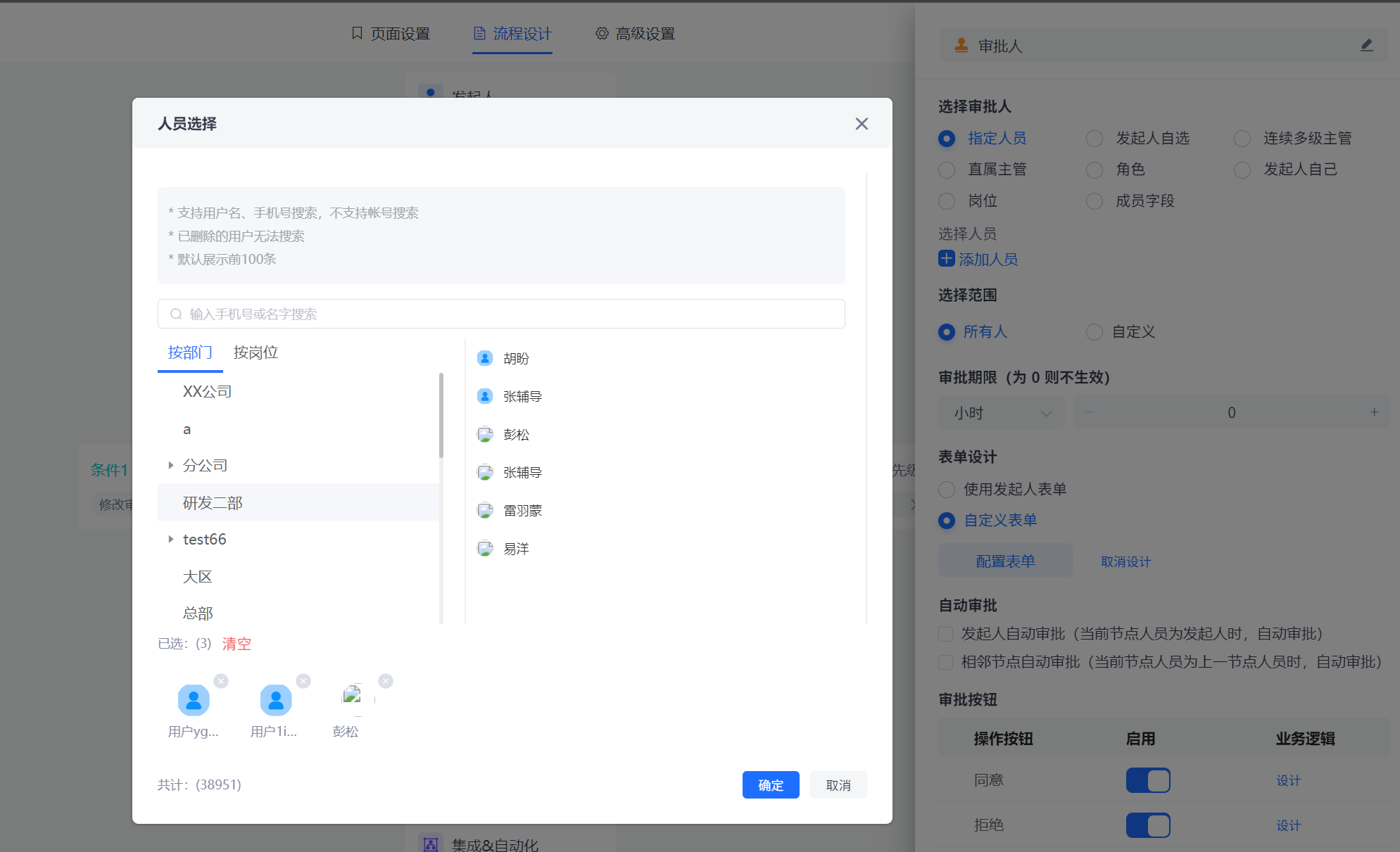Click the magnifier icon in the search box
This screenshot has width=1400, height=852.
[x=176, y=314]
